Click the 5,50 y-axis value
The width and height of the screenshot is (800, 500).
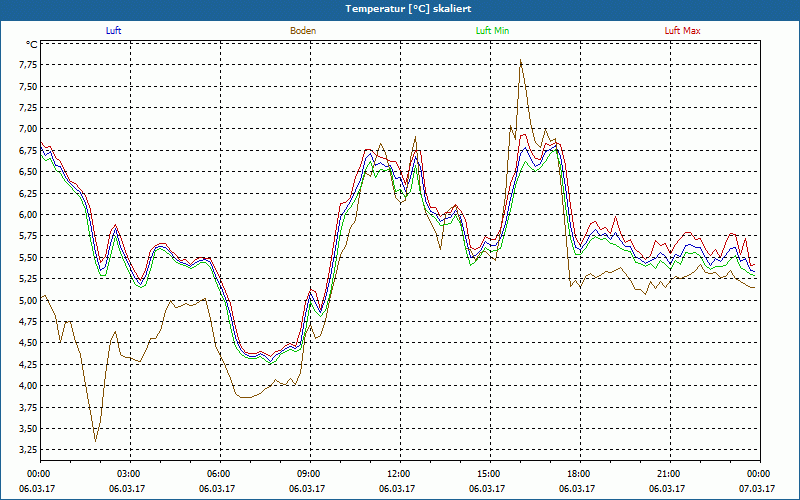[28, 258]
